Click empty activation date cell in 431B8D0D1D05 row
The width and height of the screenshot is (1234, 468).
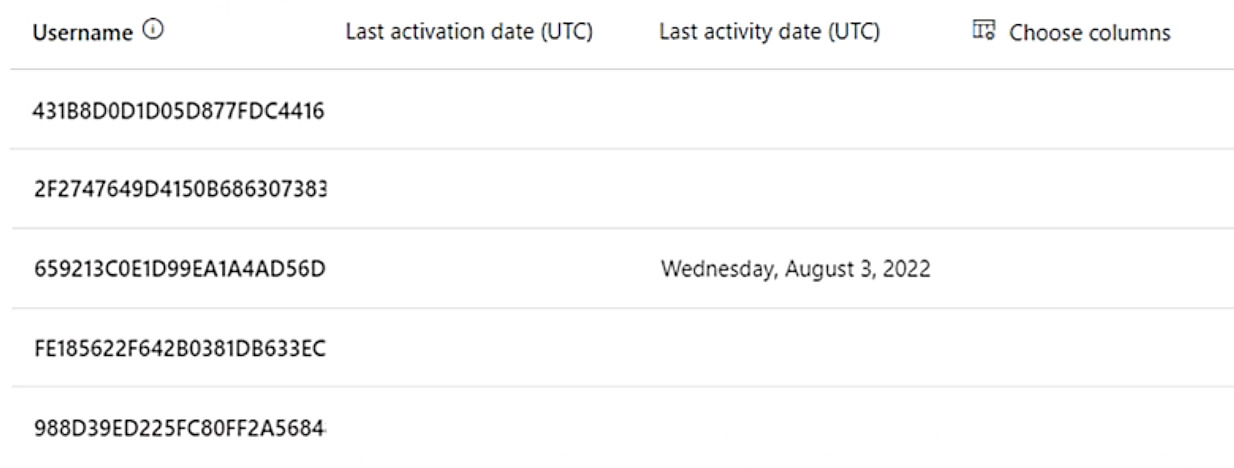pos(469,108)
